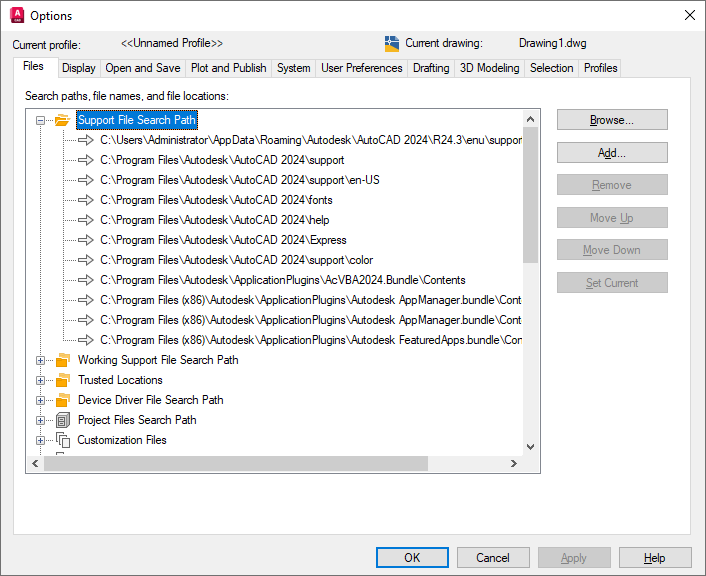The image size is (706, 576).
Task: Click the Add... button
Action: point(612,153)
